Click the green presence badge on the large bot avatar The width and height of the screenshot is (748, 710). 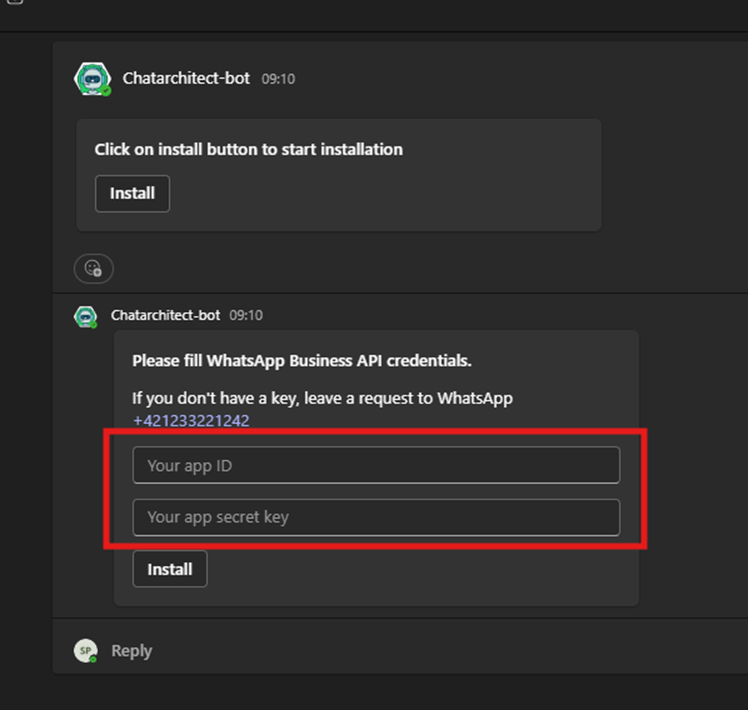(x=106, y=91)
